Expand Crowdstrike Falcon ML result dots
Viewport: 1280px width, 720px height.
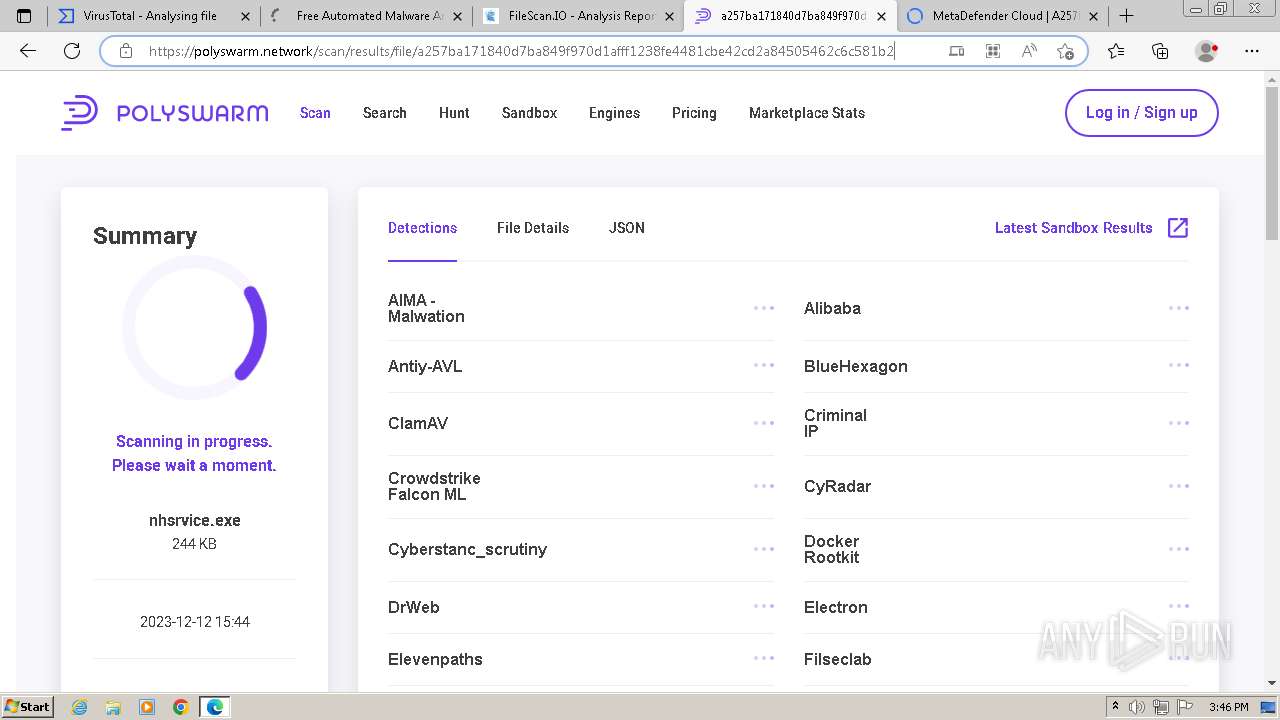(x=764, y=486)
